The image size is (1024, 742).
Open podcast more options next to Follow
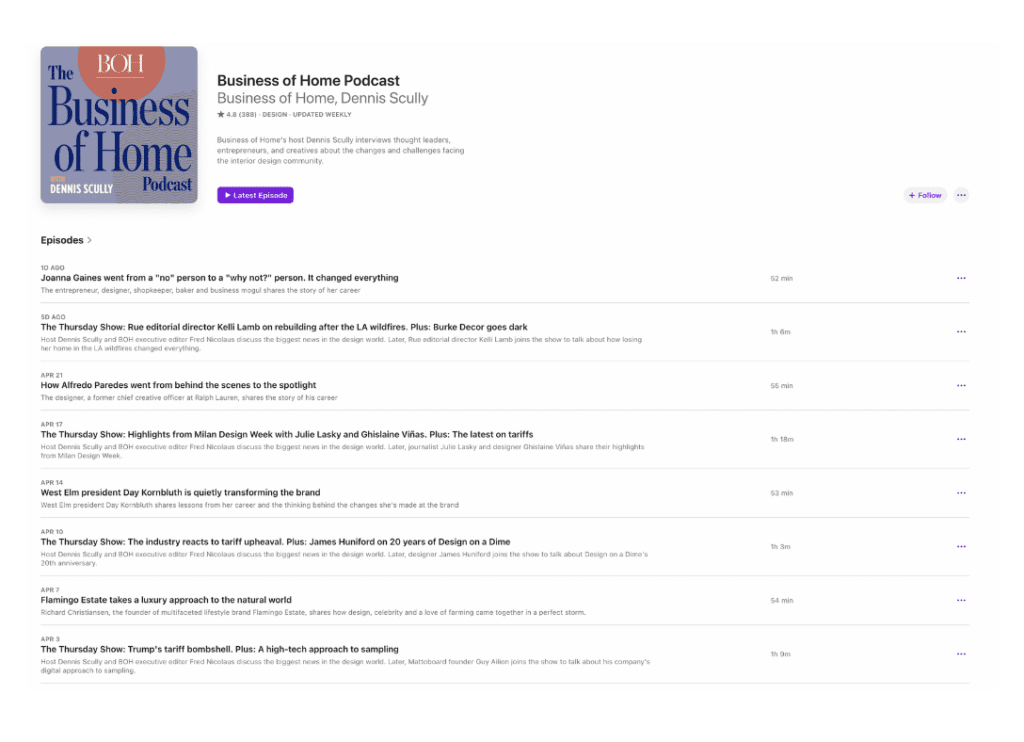[961, 195]
